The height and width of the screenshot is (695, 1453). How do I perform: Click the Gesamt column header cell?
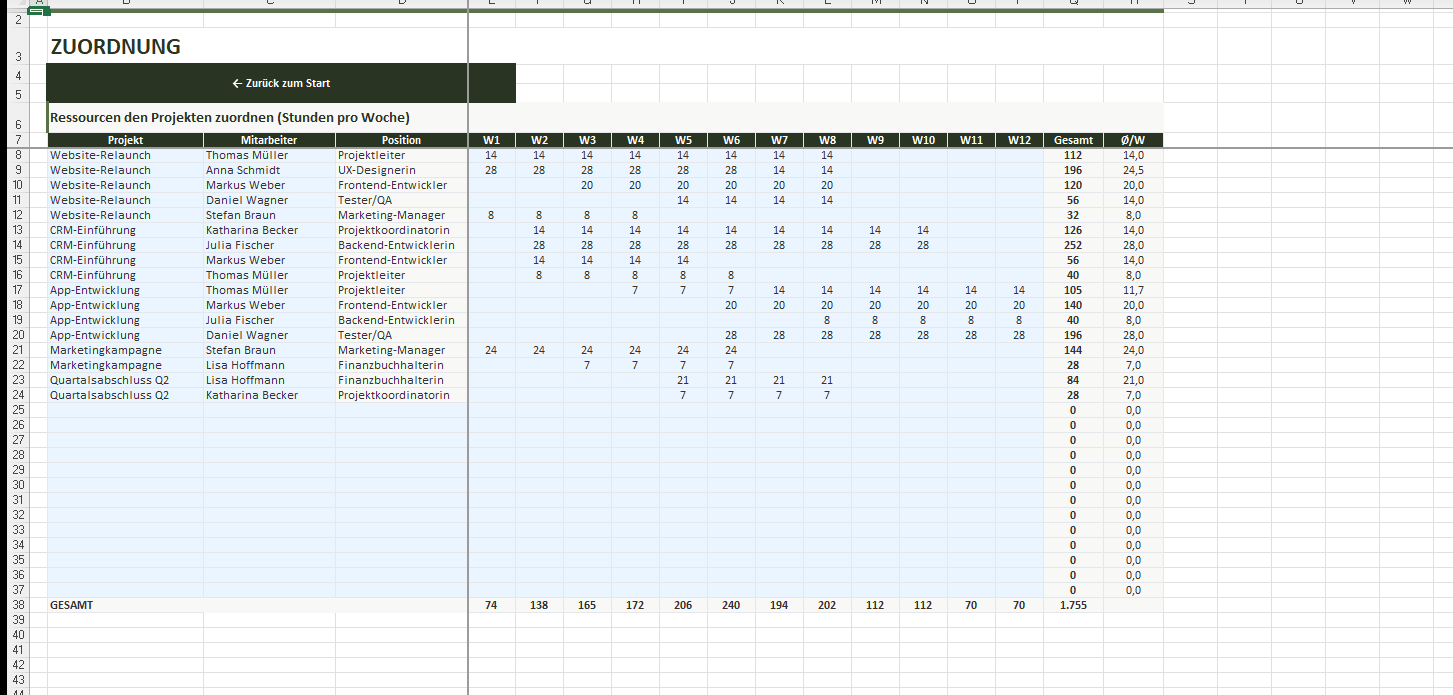(x=1073, y=140)
